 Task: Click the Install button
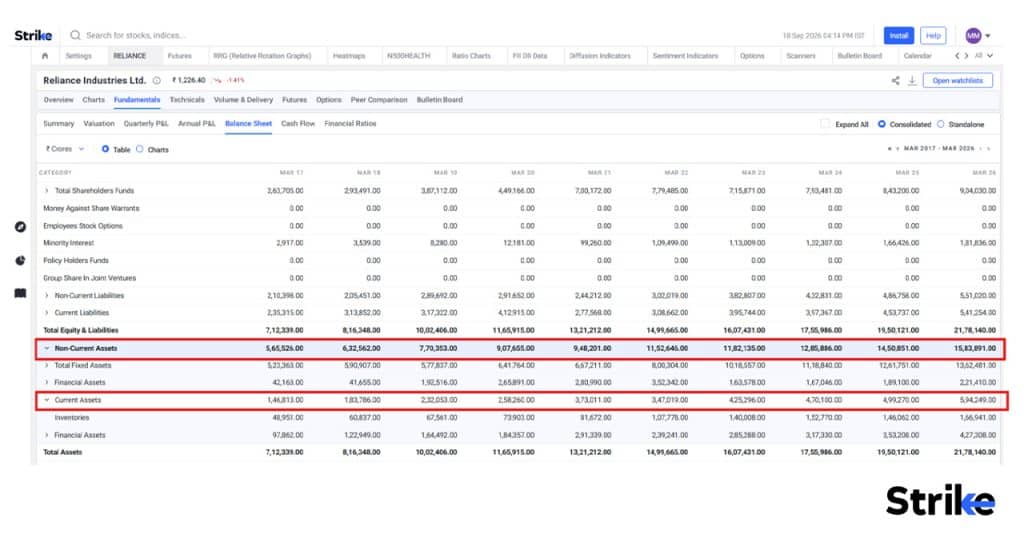tap(899, 35)
